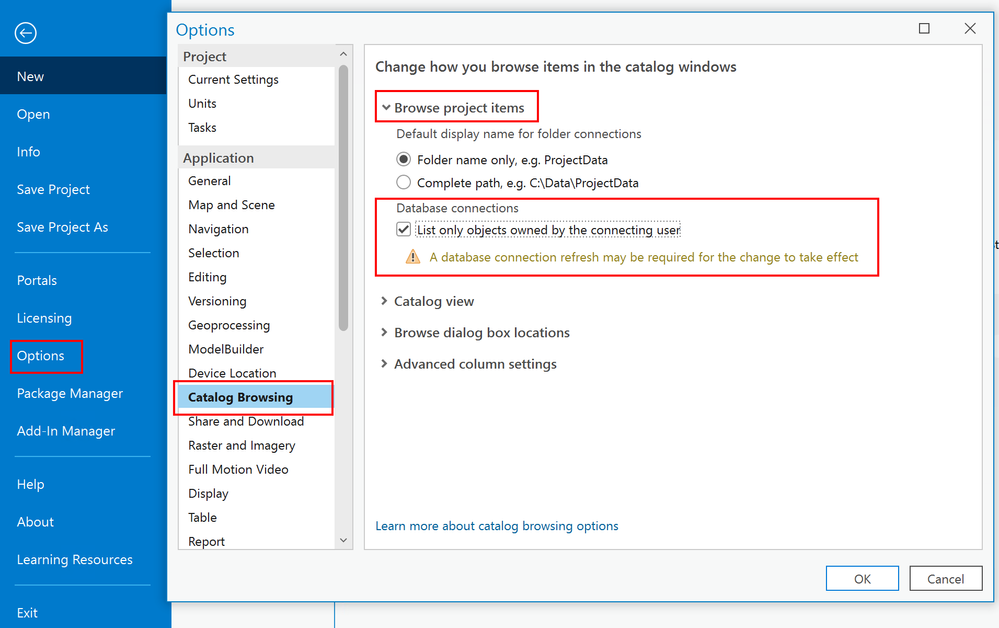Collapse the Browse project items section
Image resolution: width=999 pixels, height=628 pixels.
click(386, 108)
